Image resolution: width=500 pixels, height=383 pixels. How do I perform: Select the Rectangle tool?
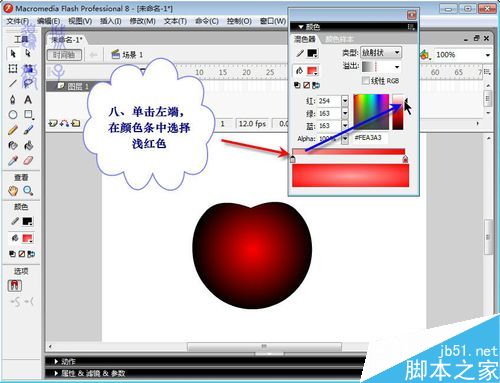28,115
